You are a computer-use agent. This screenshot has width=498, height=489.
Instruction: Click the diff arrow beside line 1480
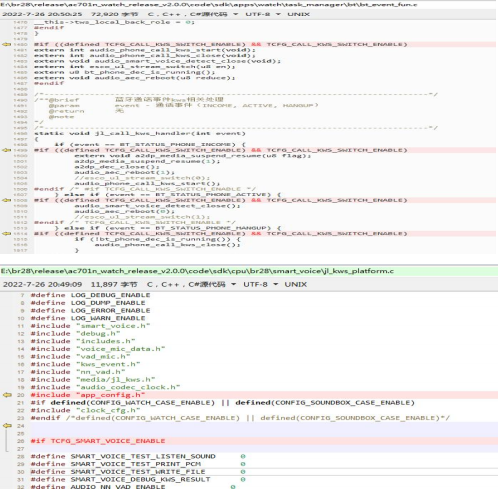pyautogui.click(x=6, y=44)
